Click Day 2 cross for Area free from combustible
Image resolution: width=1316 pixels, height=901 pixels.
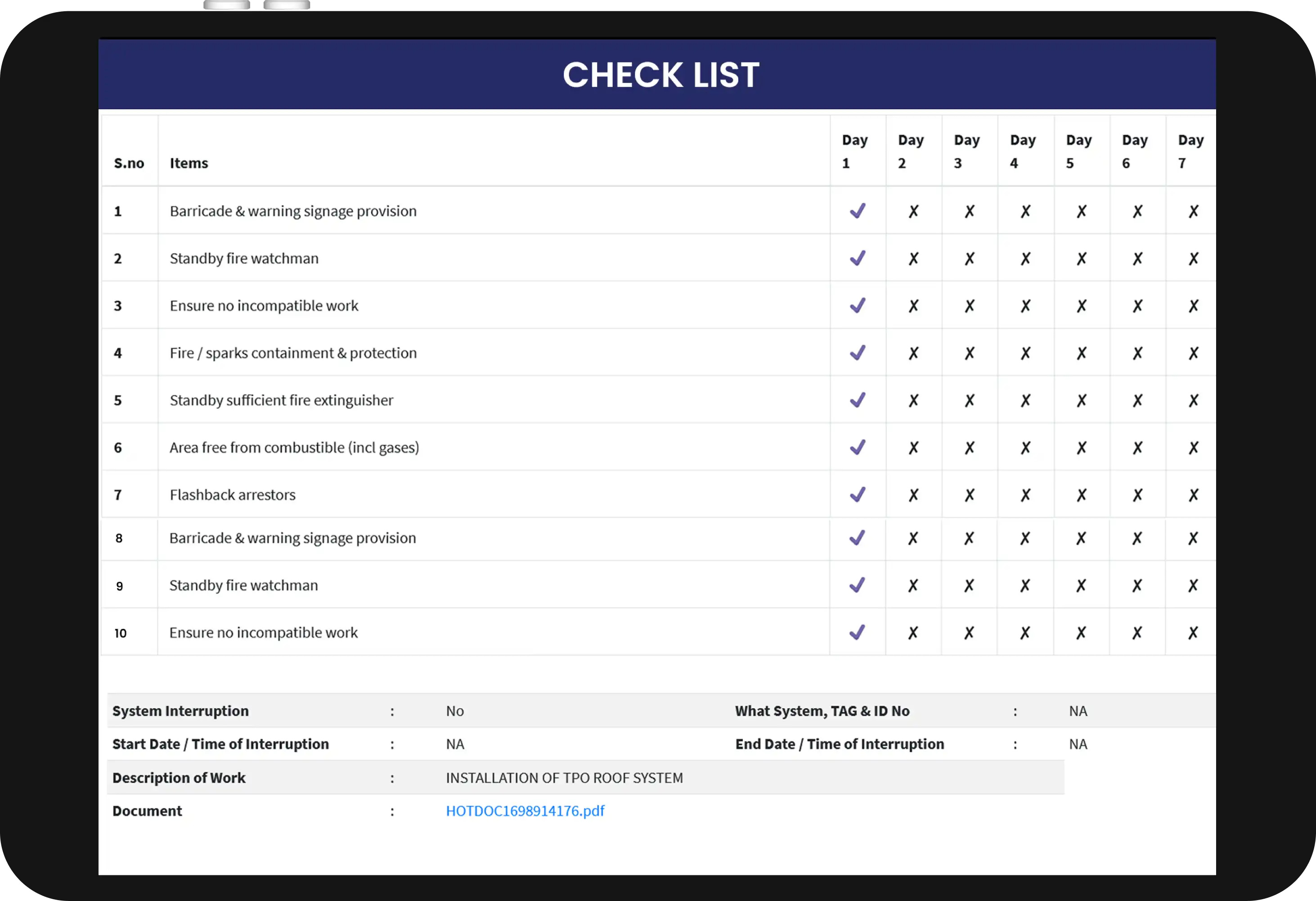click(x=913, y=448)
